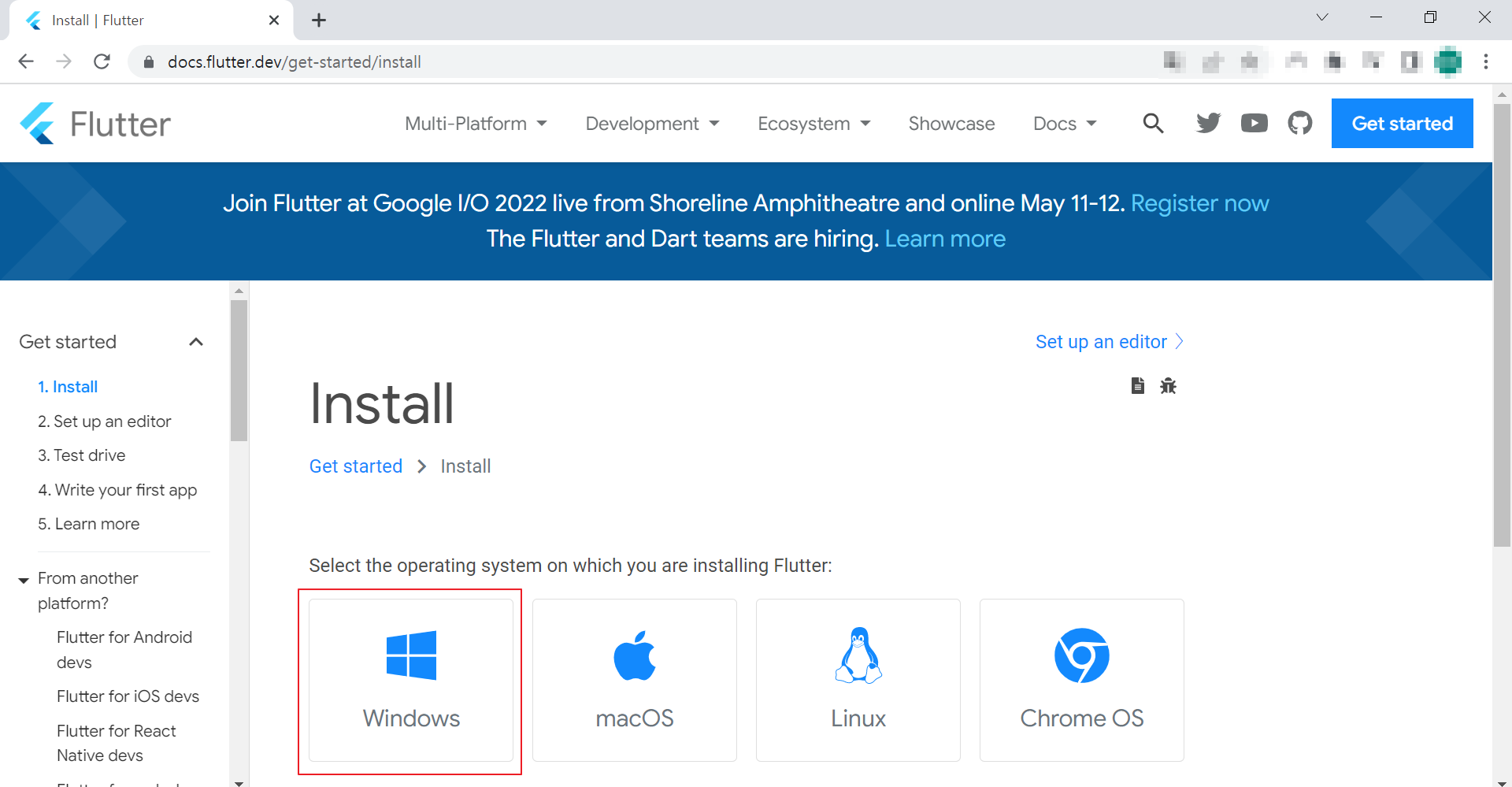The width and height of the screenshot is (1512, 787).
Task: Expand the Docs dropdown menu
Action: click(1065, 124)
